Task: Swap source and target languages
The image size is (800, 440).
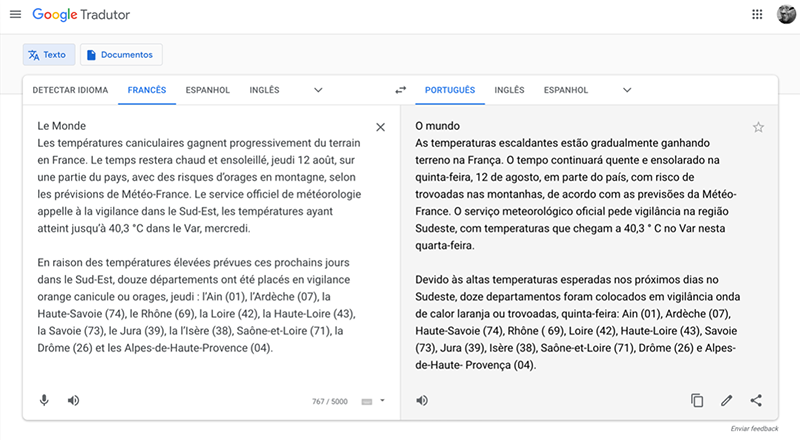Action: [400, 90]
